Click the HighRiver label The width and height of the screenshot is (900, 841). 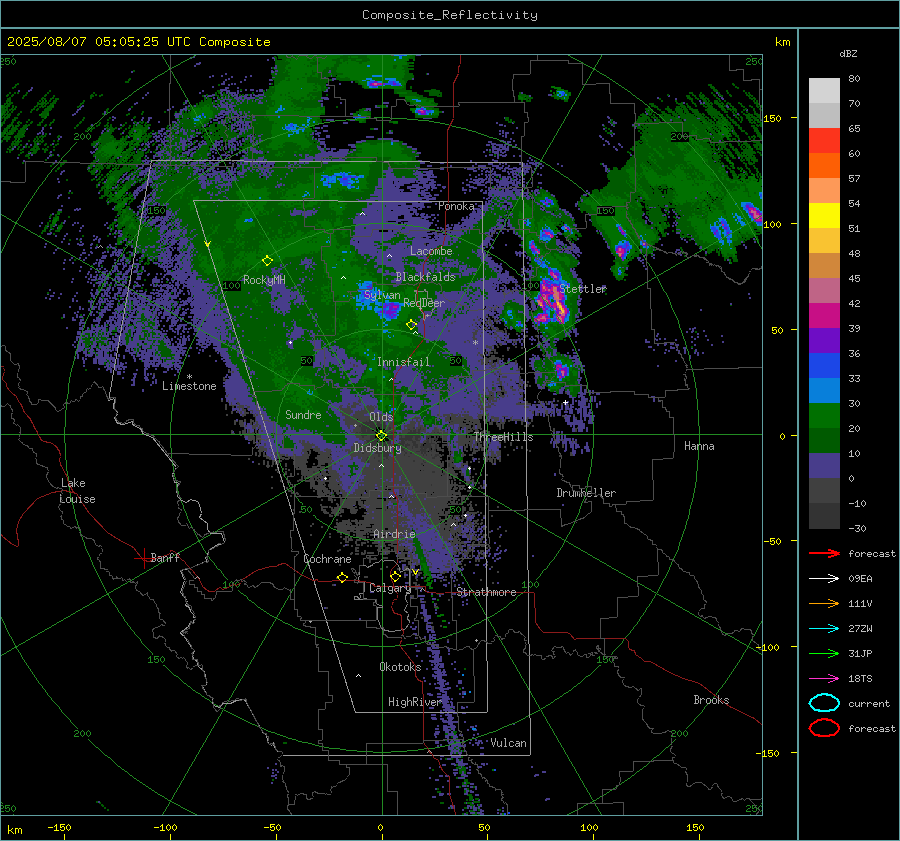coord(415,702)
